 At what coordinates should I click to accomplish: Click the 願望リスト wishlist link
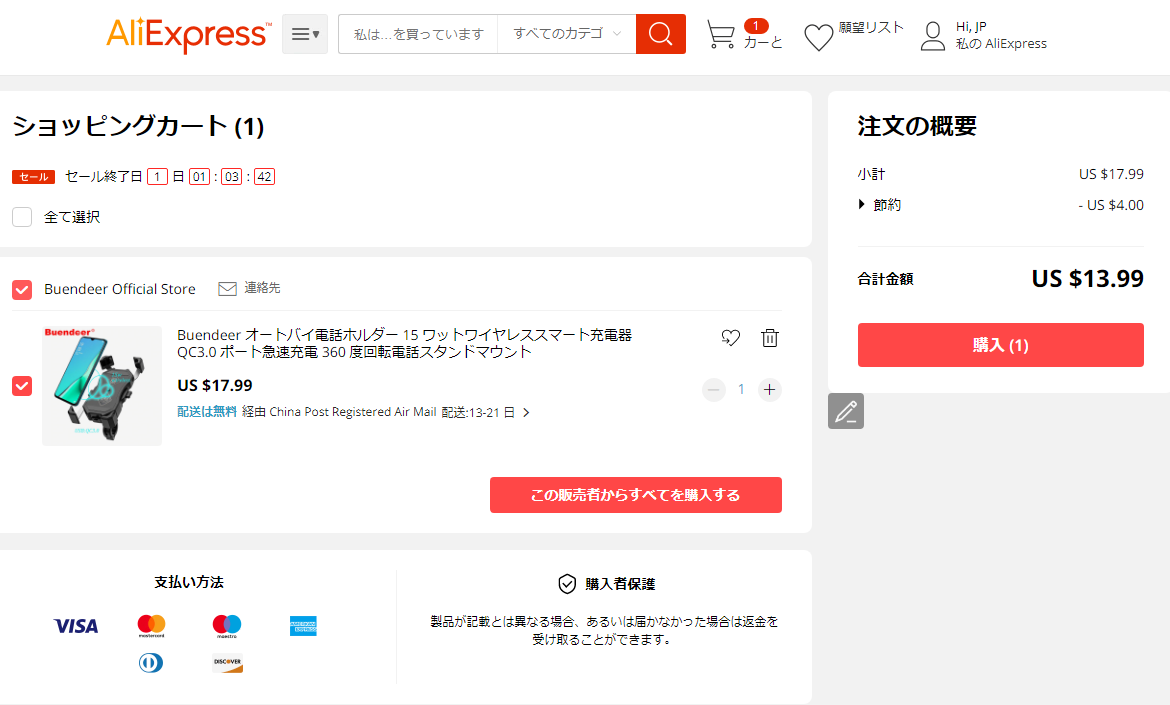pos(871,28)
